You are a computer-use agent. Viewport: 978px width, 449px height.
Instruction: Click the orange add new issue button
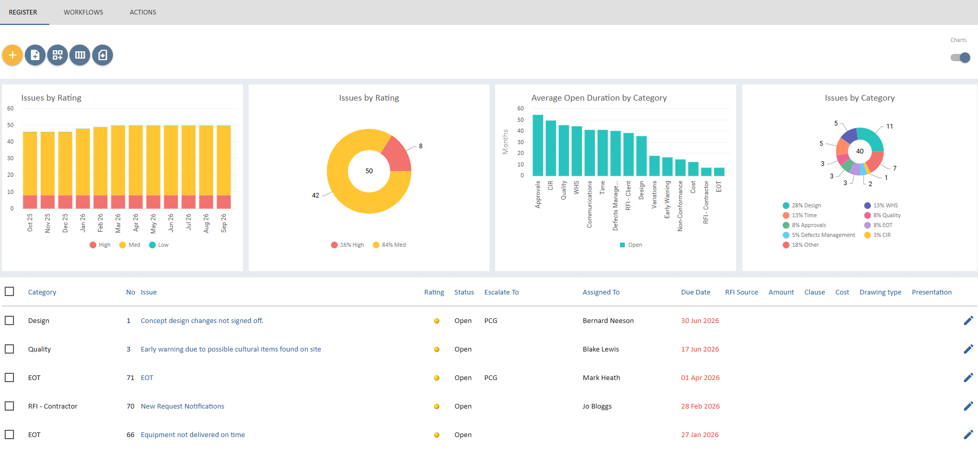[12, 56]
